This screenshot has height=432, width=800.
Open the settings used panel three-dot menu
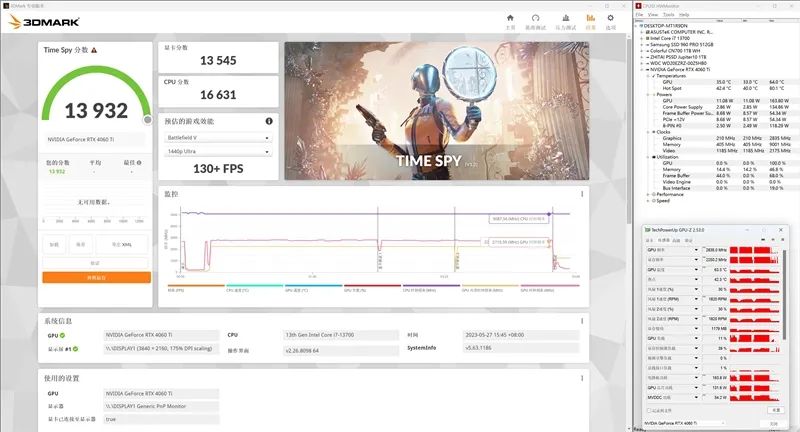[x=582, y=378]
